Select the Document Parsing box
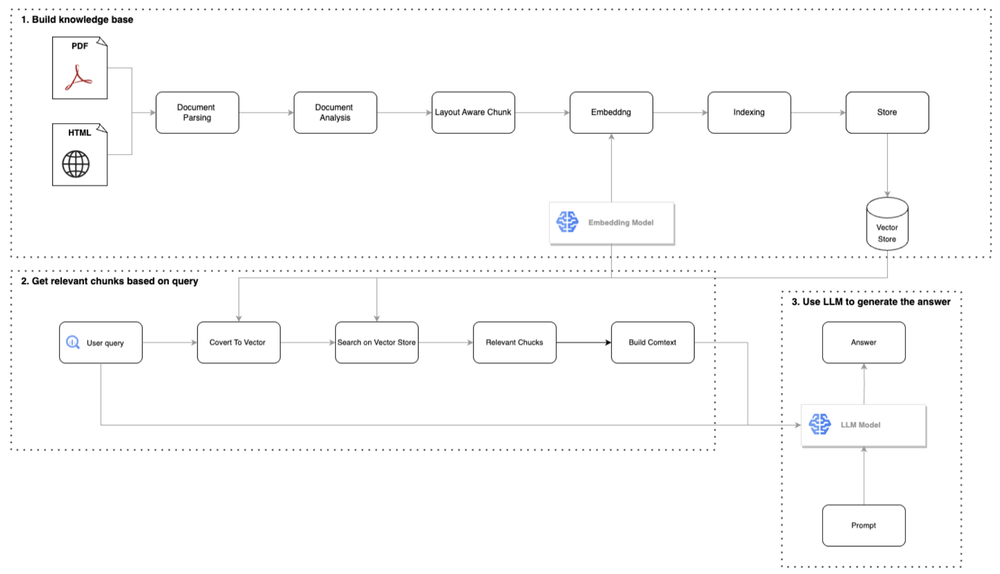This screenshot has height=574, width=1000. 197,112
